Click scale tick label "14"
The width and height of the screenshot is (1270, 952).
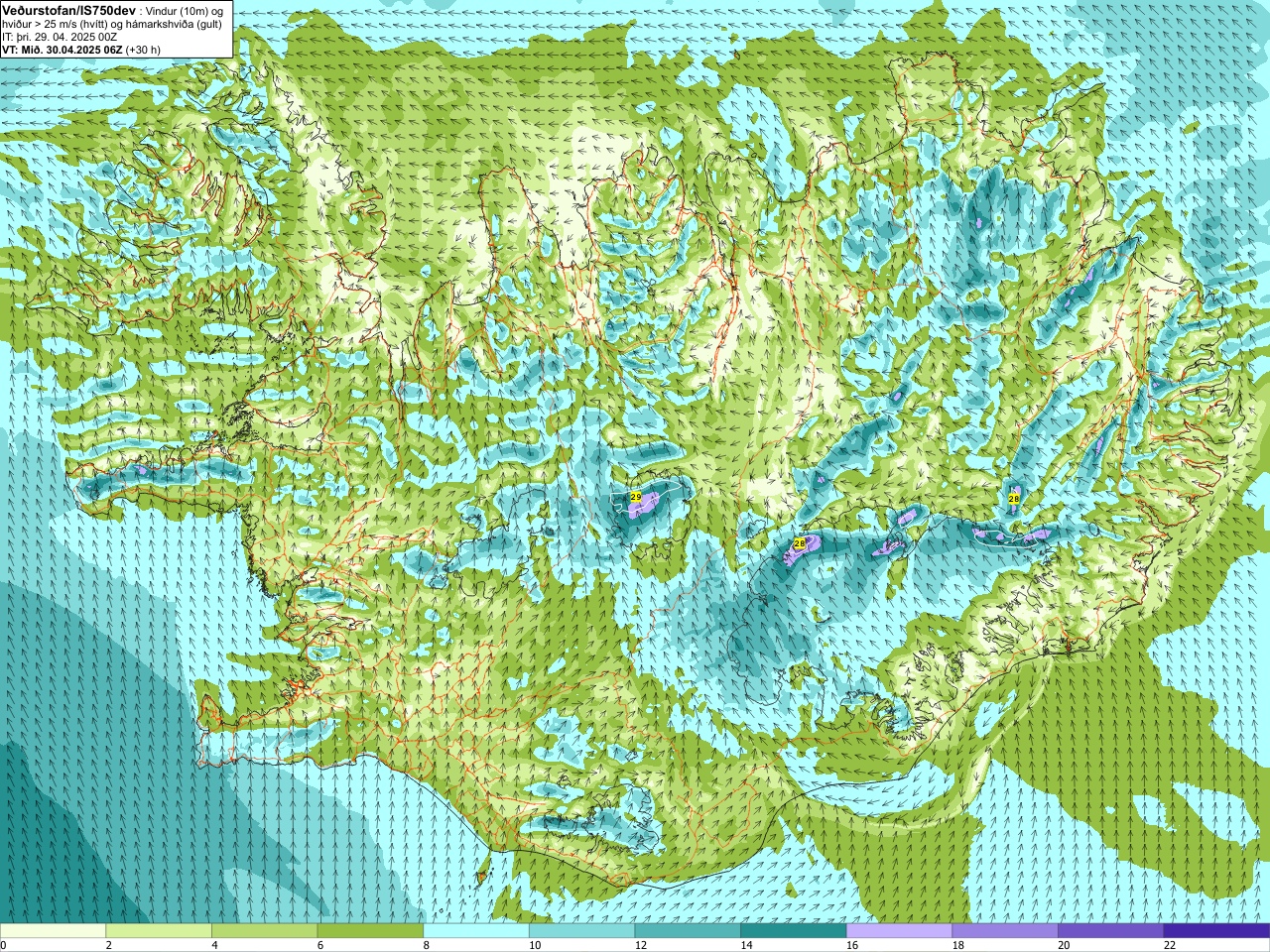coord(746,945)
